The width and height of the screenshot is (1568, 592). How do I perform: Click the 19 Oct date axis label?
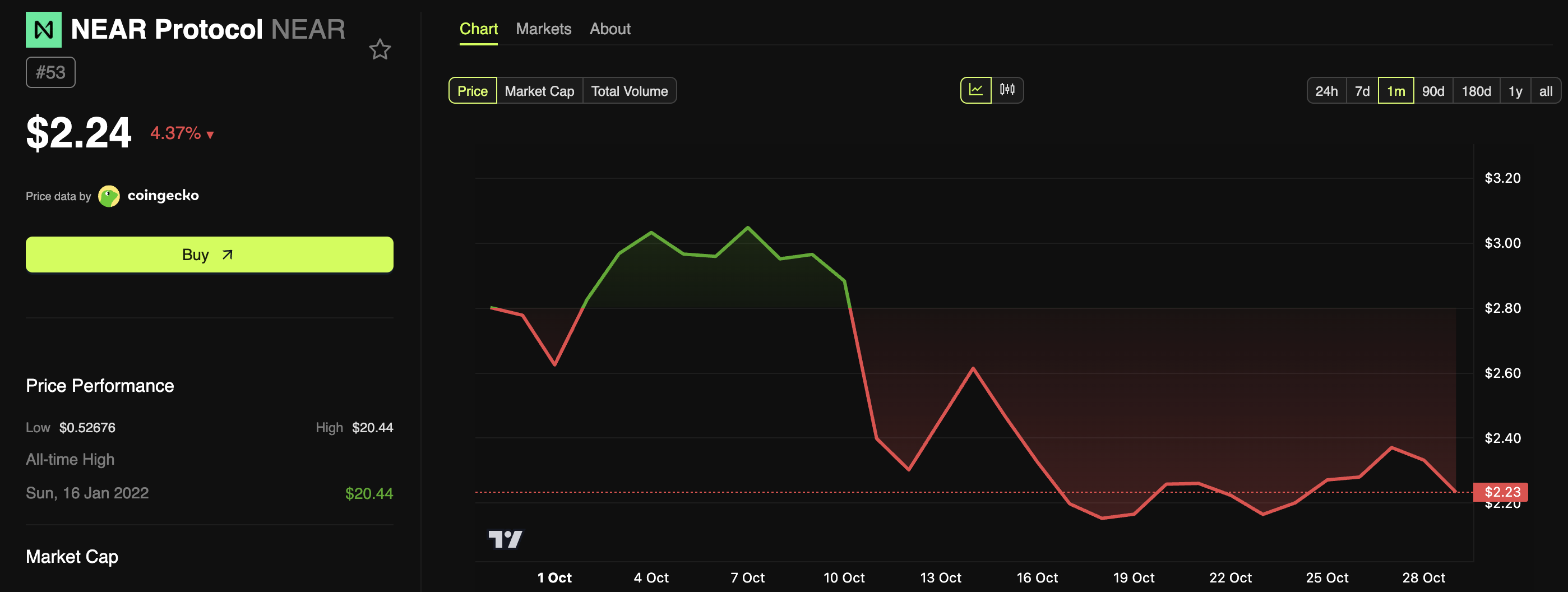(x=1134, y=577)
